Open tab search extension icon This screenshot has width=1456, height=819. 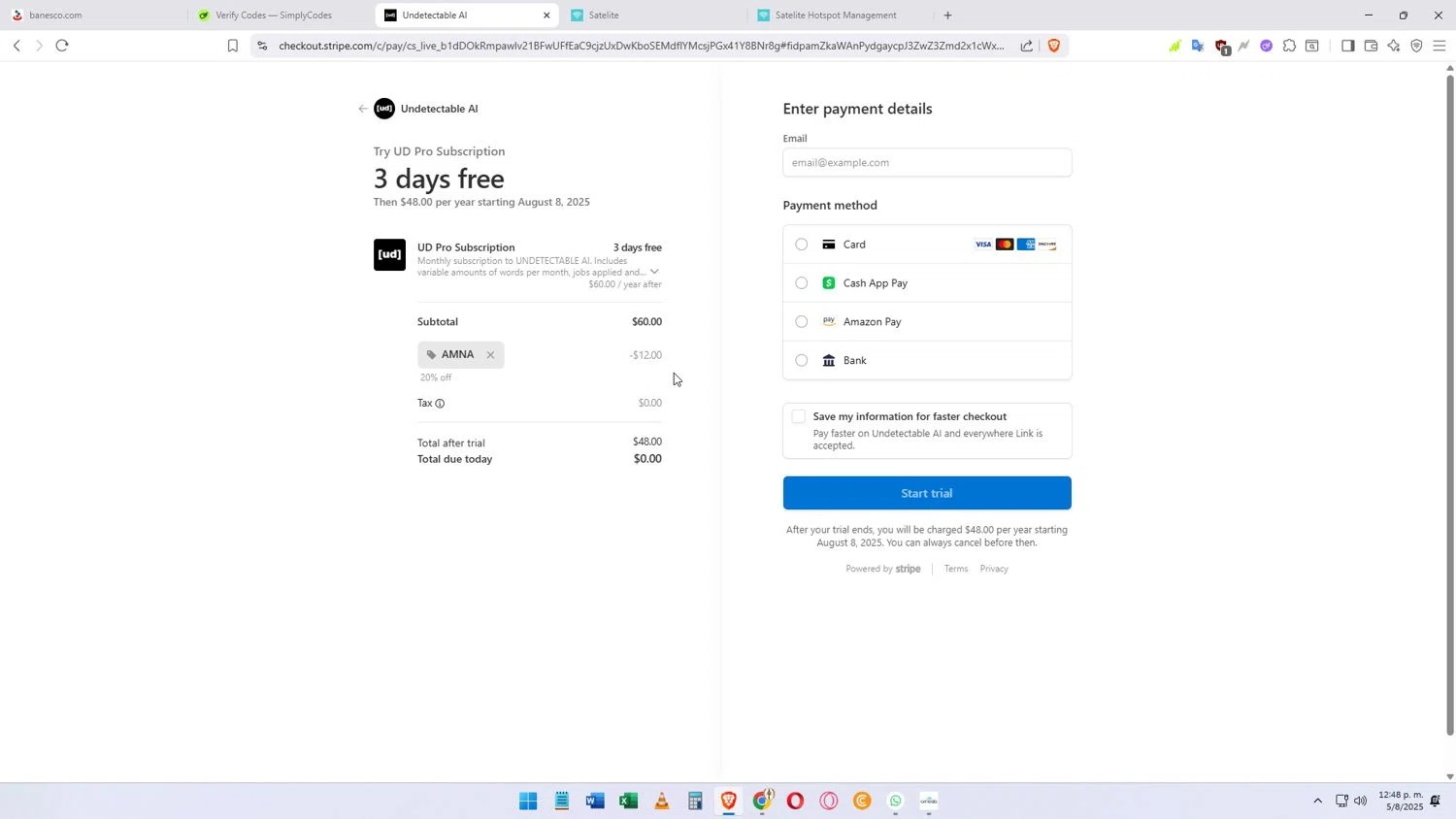tap(1312, 46)
